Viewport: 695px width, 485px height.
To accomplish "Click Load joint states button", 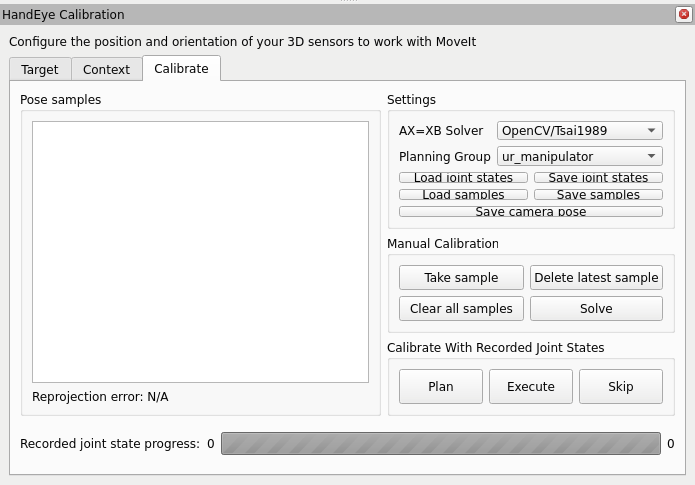I will [463, 178].
